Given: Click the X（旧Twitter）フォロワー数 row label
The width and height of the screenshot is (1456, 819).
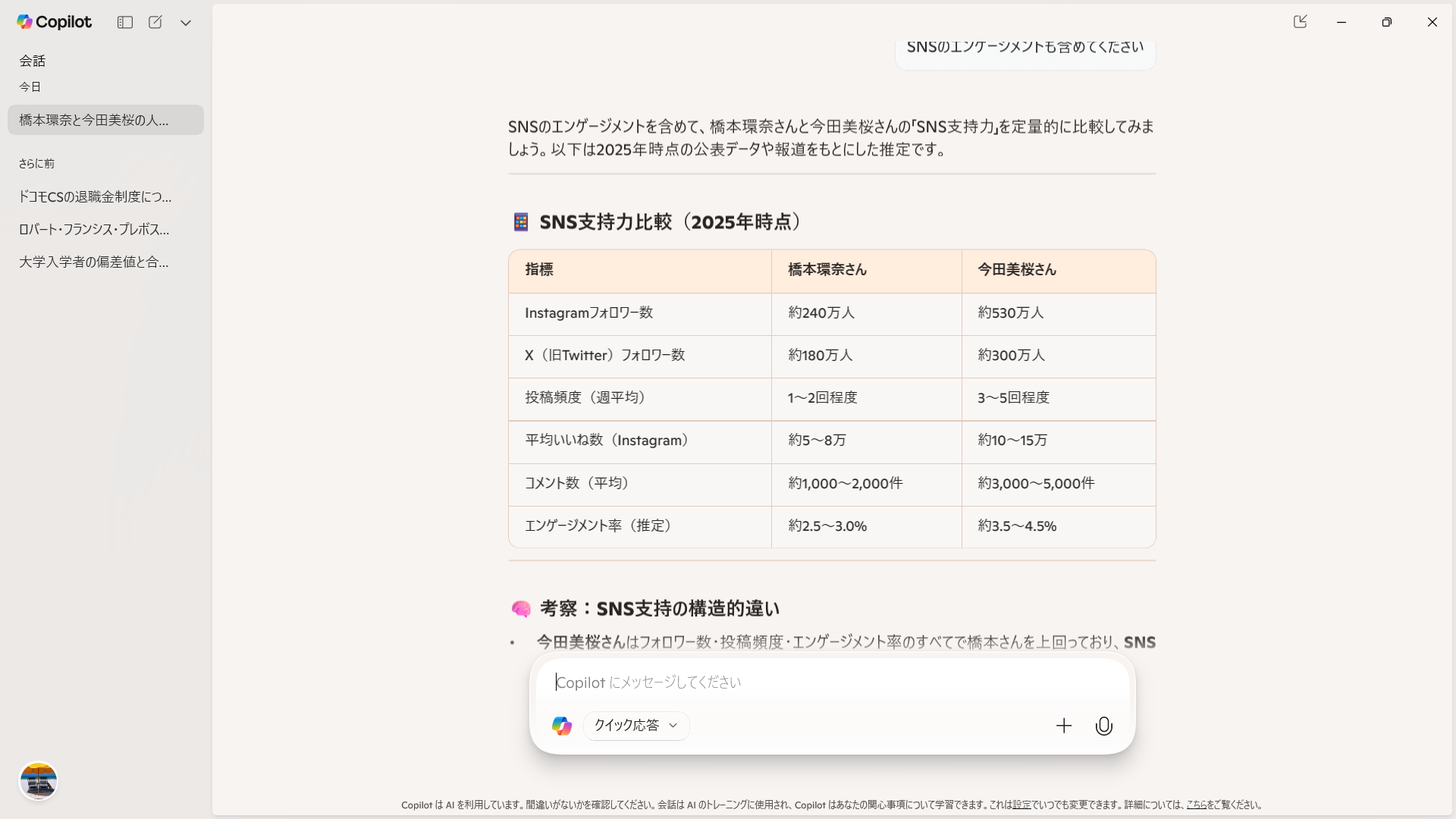Looking at the screenshot, I should (605, 355).
